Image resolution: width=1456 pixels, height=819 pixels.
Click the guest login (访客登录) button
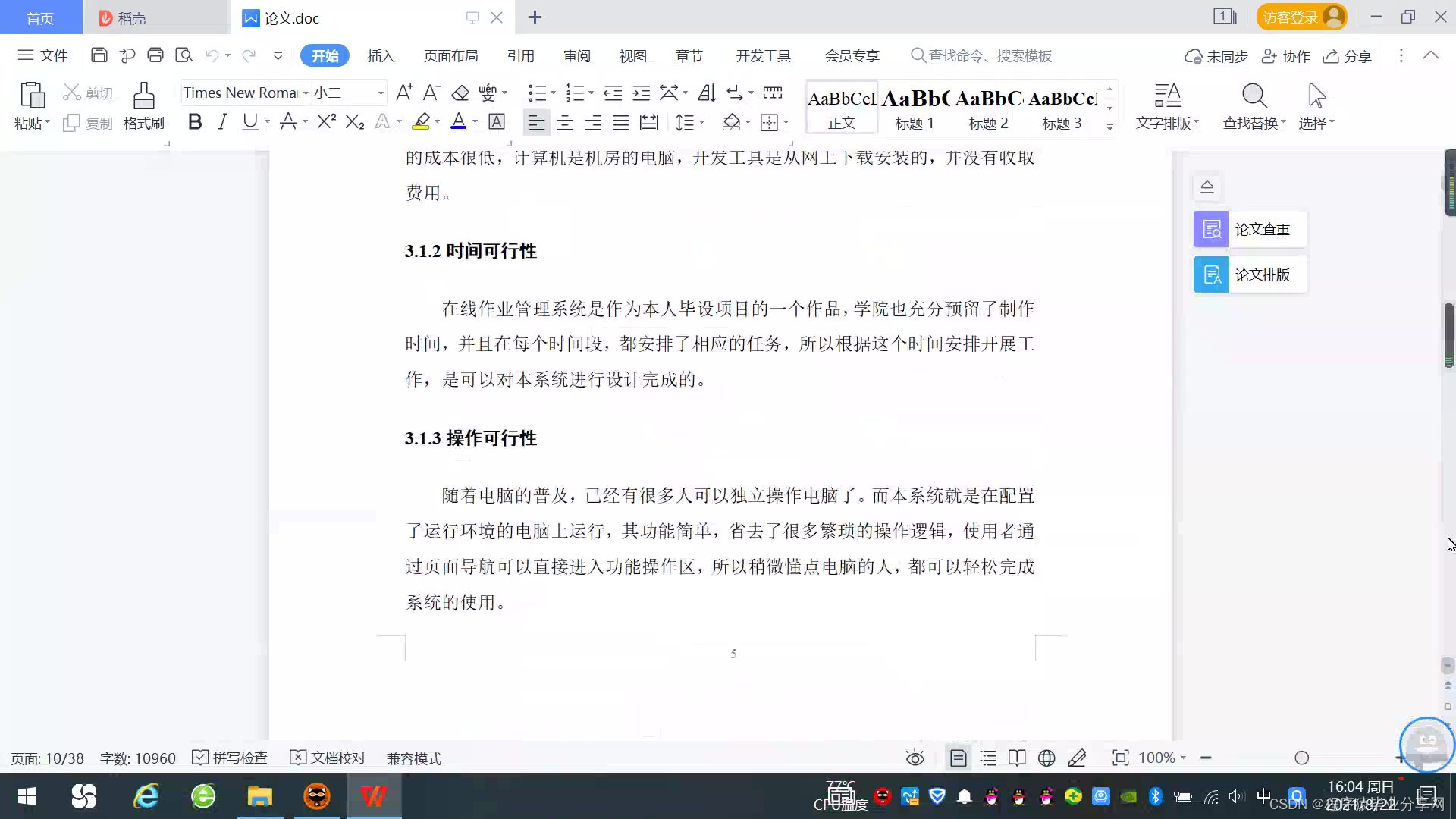(x=1301, y=17)
